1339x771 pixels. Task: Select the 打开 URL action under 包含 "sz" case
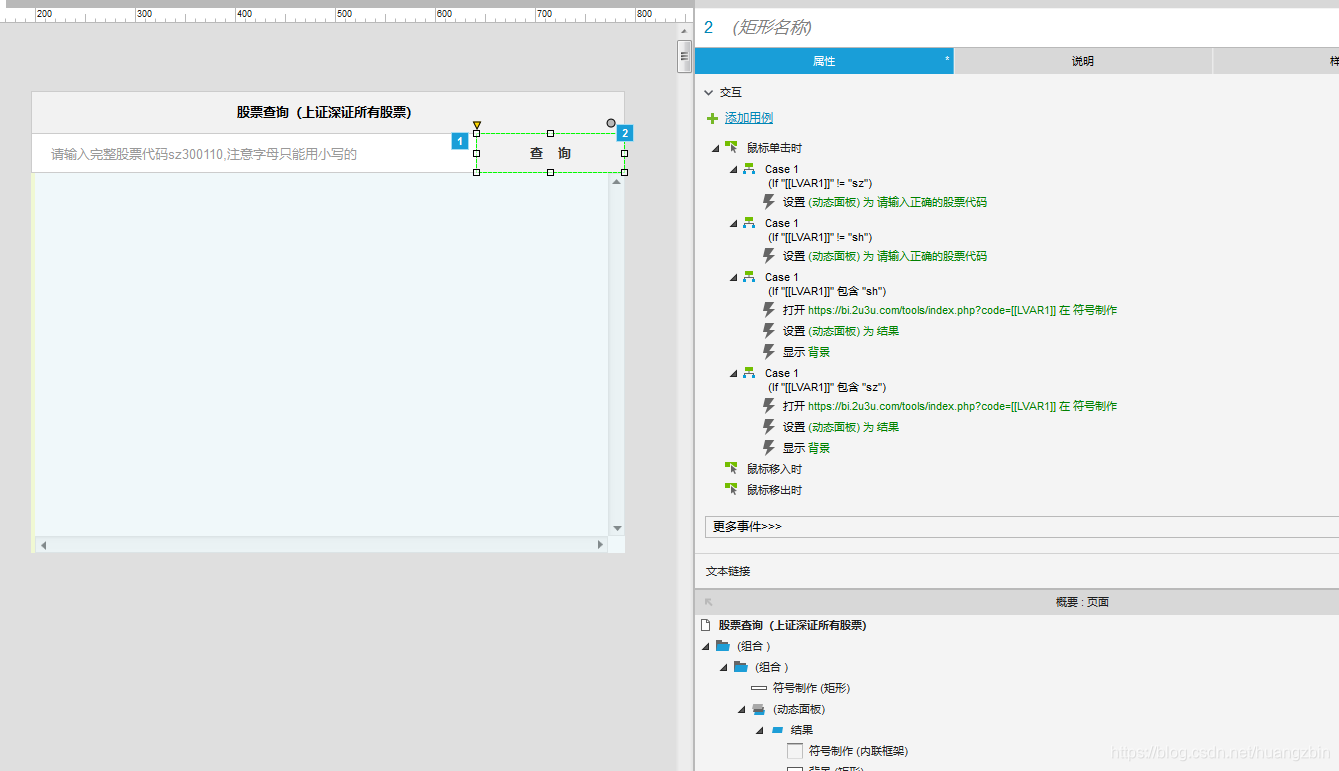949,406
